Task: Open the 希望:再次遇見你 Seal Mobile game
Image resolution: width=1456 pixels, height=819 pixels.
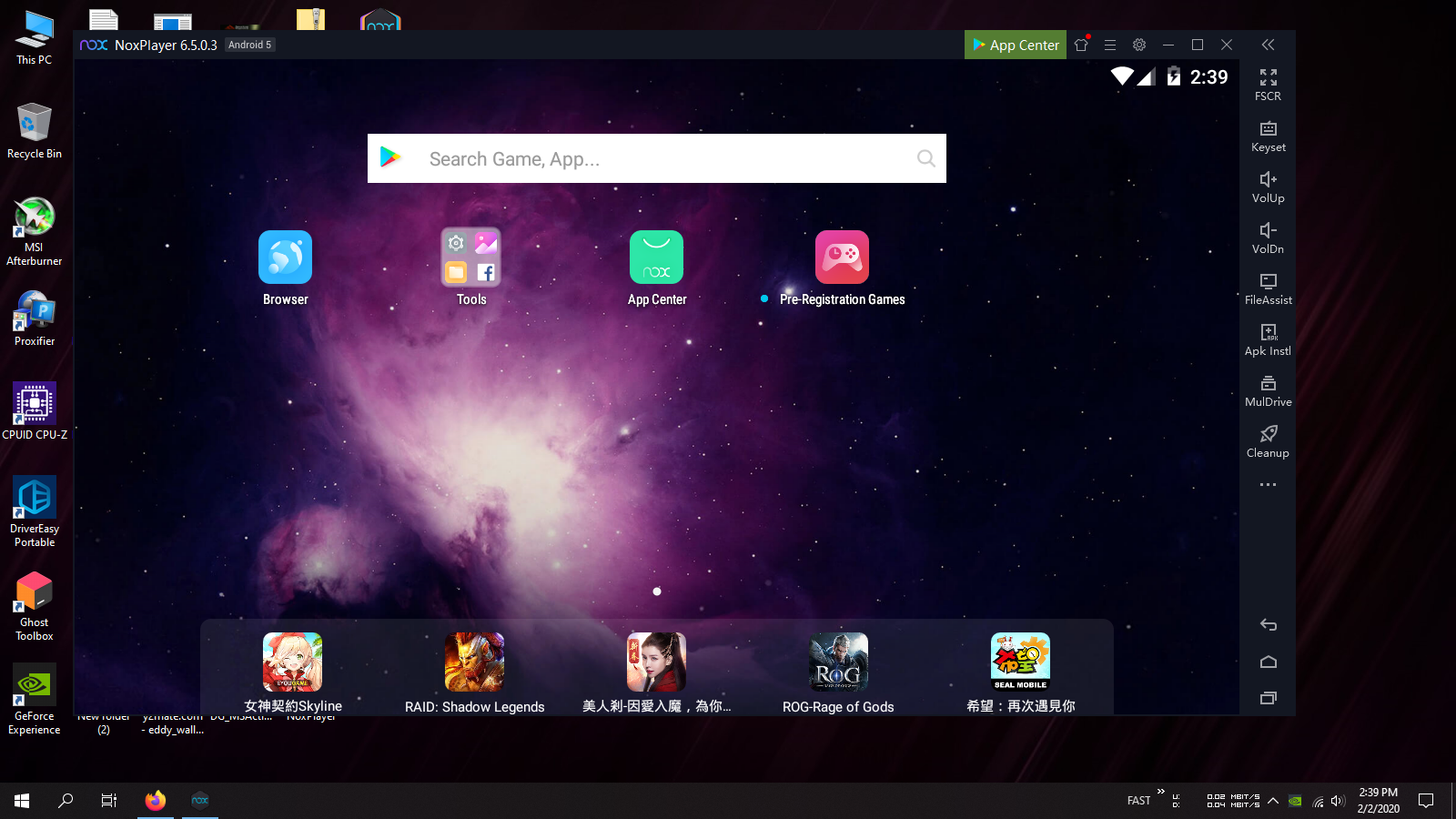Action: (1020, 673)
